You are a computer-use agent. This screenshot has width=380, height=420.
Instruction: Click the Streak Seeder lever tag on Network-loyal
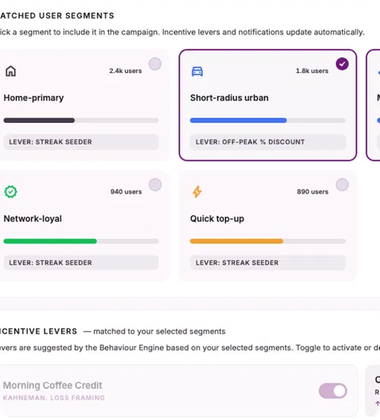(x=81, y=263)
